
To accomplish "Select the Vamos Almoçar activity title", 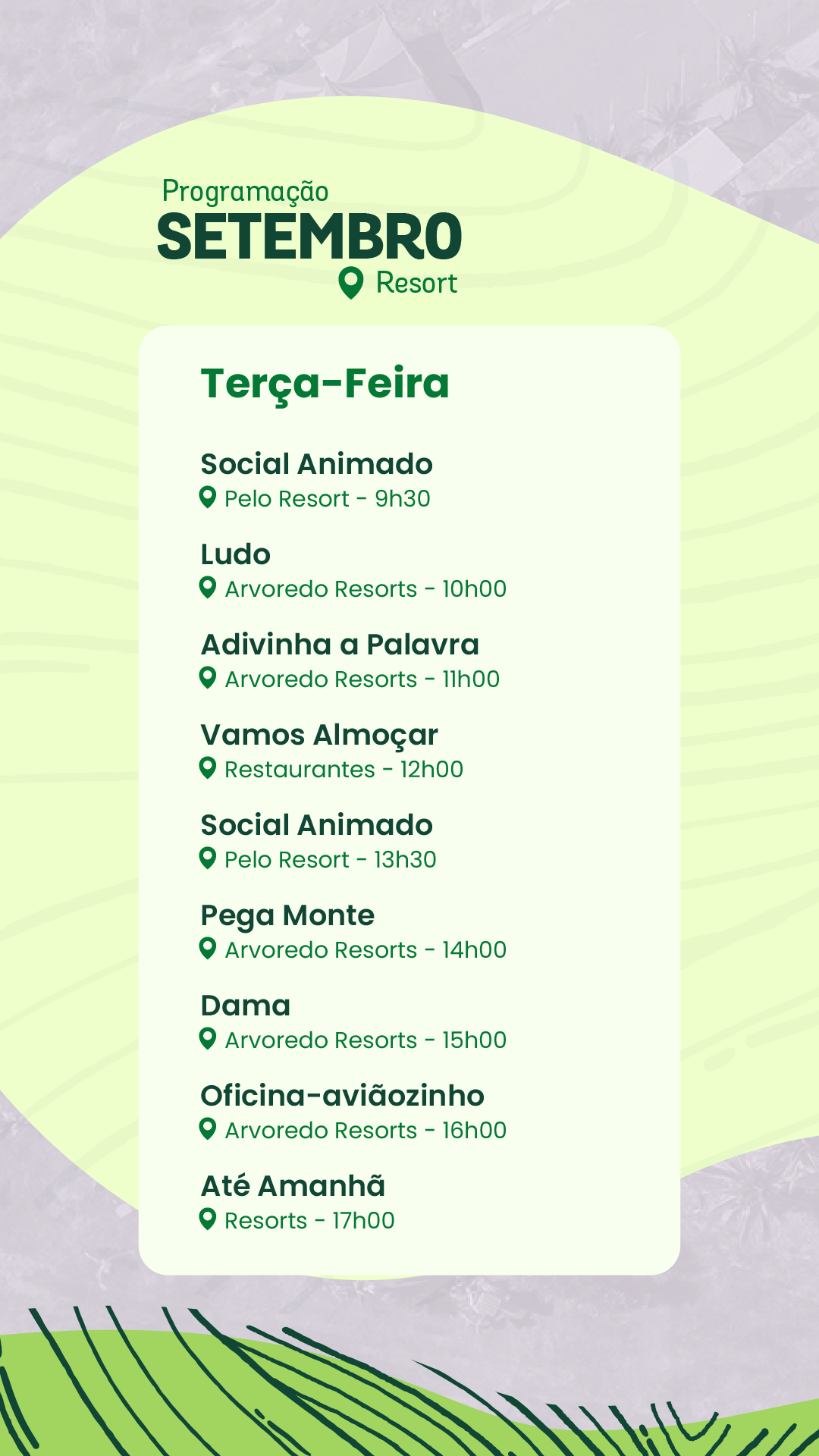I will (319, 736).
